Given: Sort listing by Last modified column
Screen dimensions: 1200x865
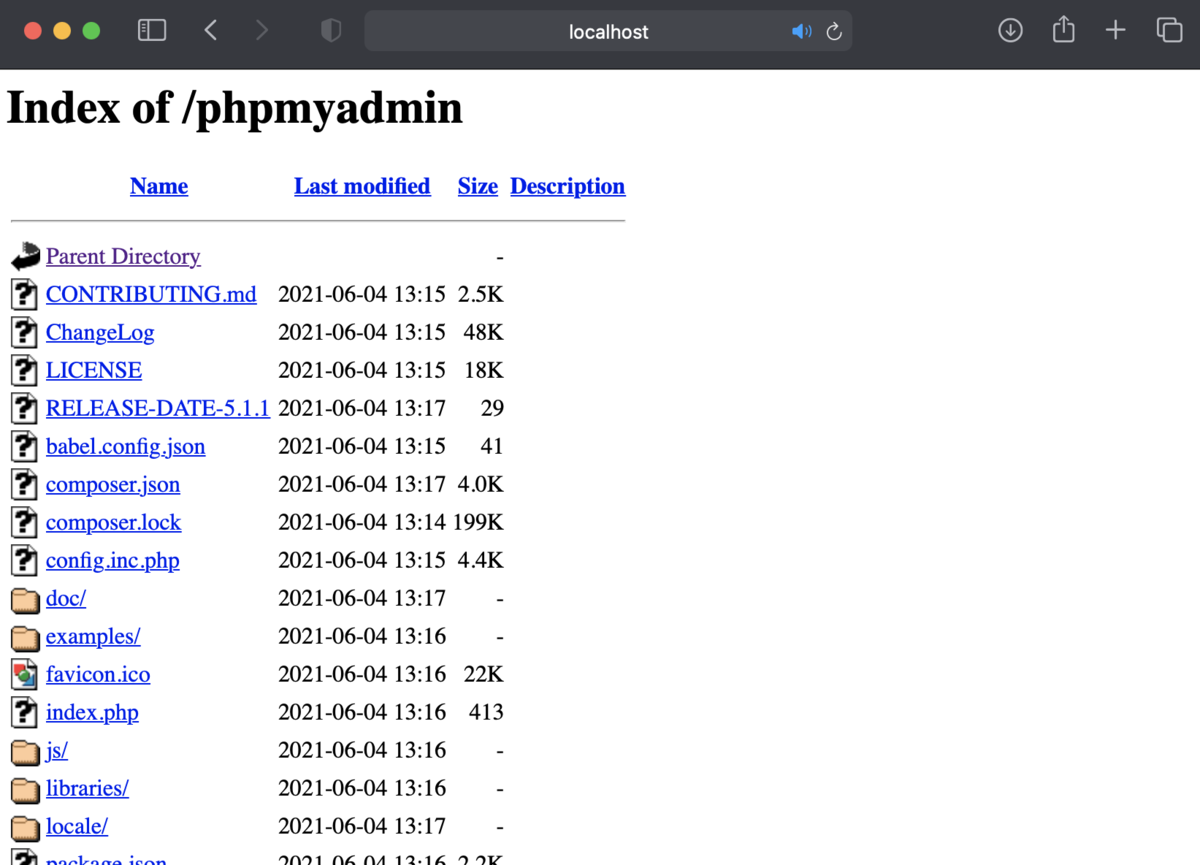Looking at the screenshot, I should 362,186.
